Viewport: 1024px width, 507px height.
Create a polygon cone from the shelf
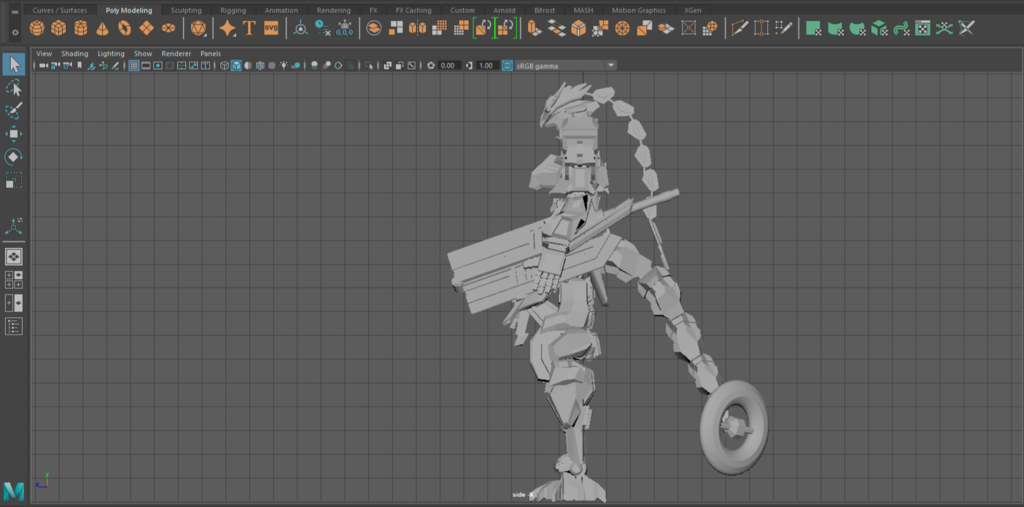(103, 28)
